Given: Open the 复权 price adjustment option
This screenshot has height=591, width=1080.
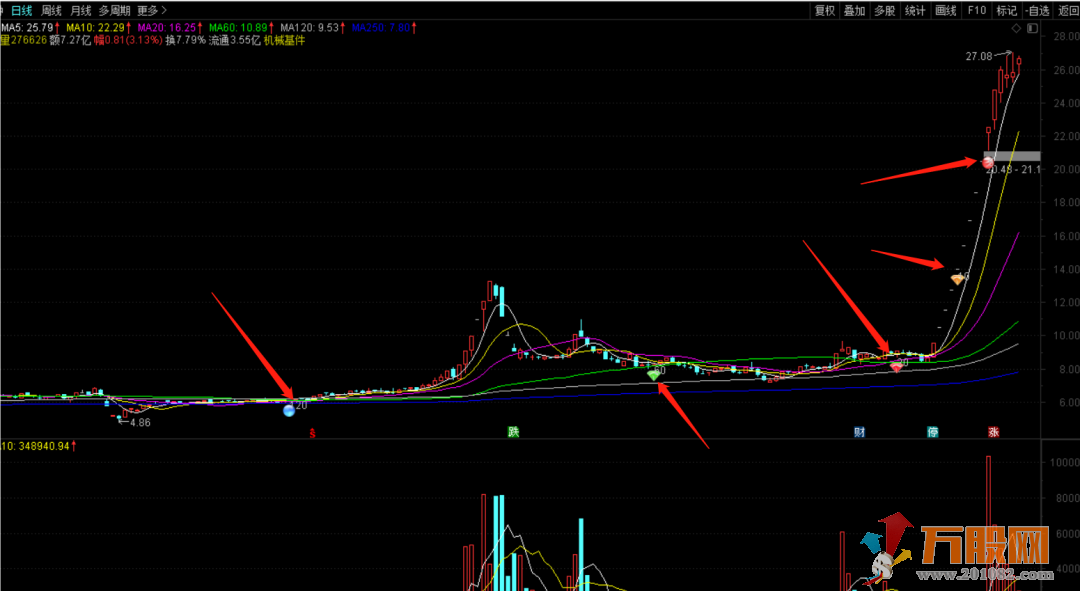Looking at the screenshot, I should pyautogui.click(x=824, y=10).
